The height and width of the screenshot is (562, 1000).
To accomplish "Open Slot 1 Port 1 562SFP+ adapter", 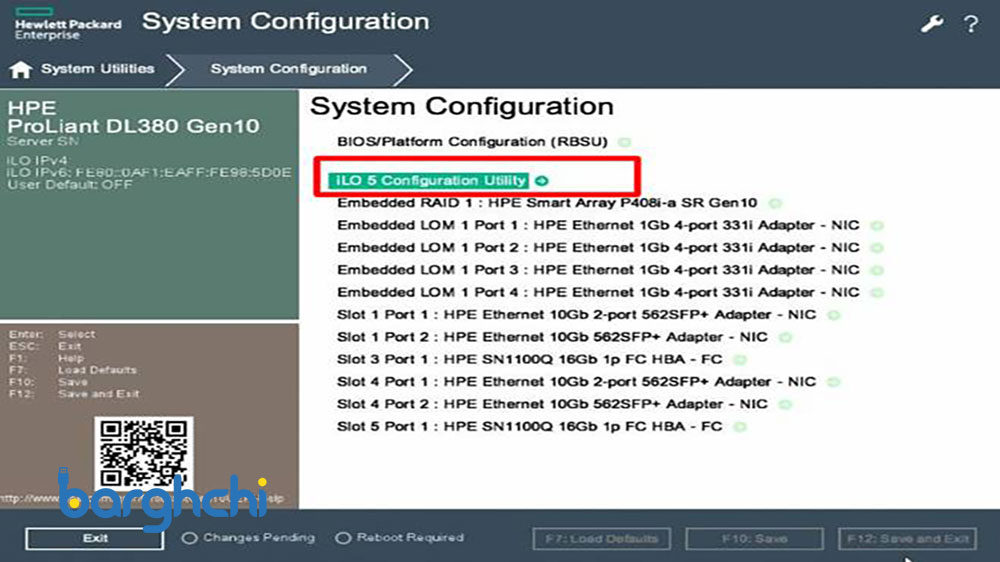I will [x=576, y=314].
